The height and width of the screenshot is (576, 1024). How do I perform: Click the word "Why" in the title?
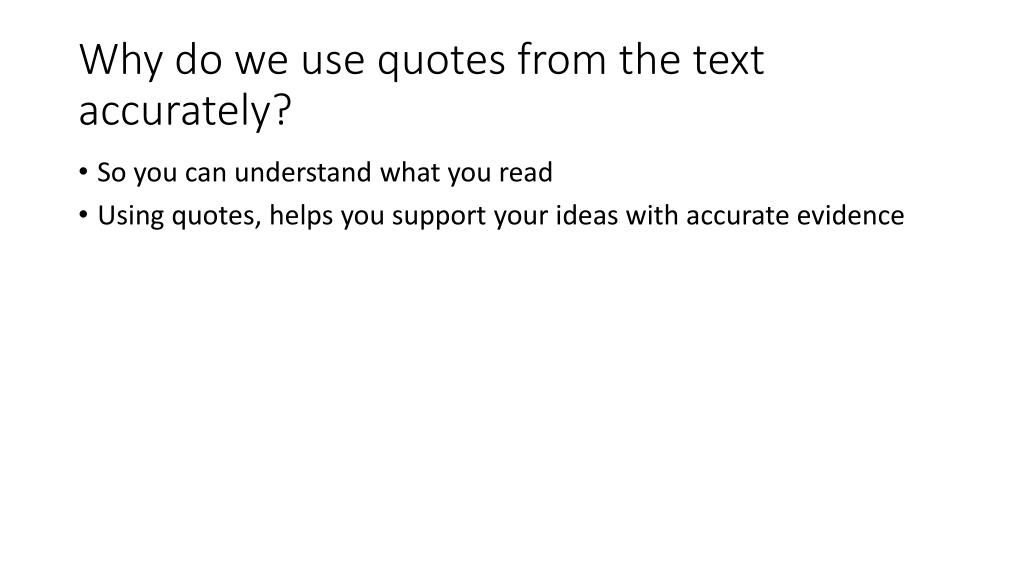[x=121, y=60]
